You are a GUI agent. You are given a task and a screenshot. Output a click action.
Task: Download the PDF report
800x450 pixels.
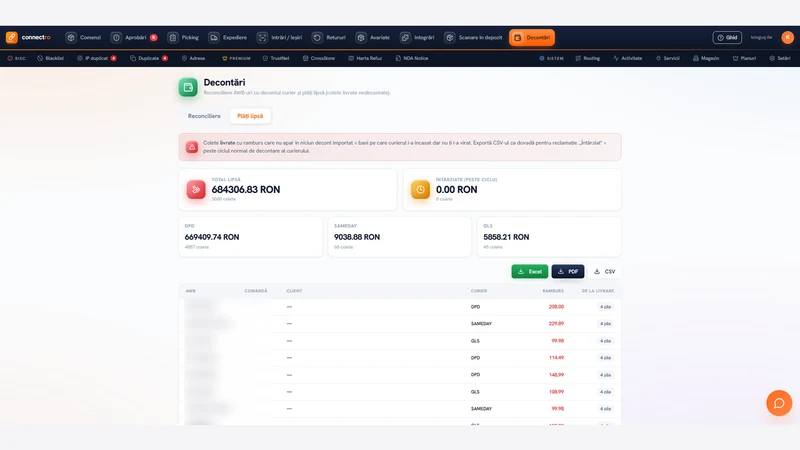(x=568, y=271)
